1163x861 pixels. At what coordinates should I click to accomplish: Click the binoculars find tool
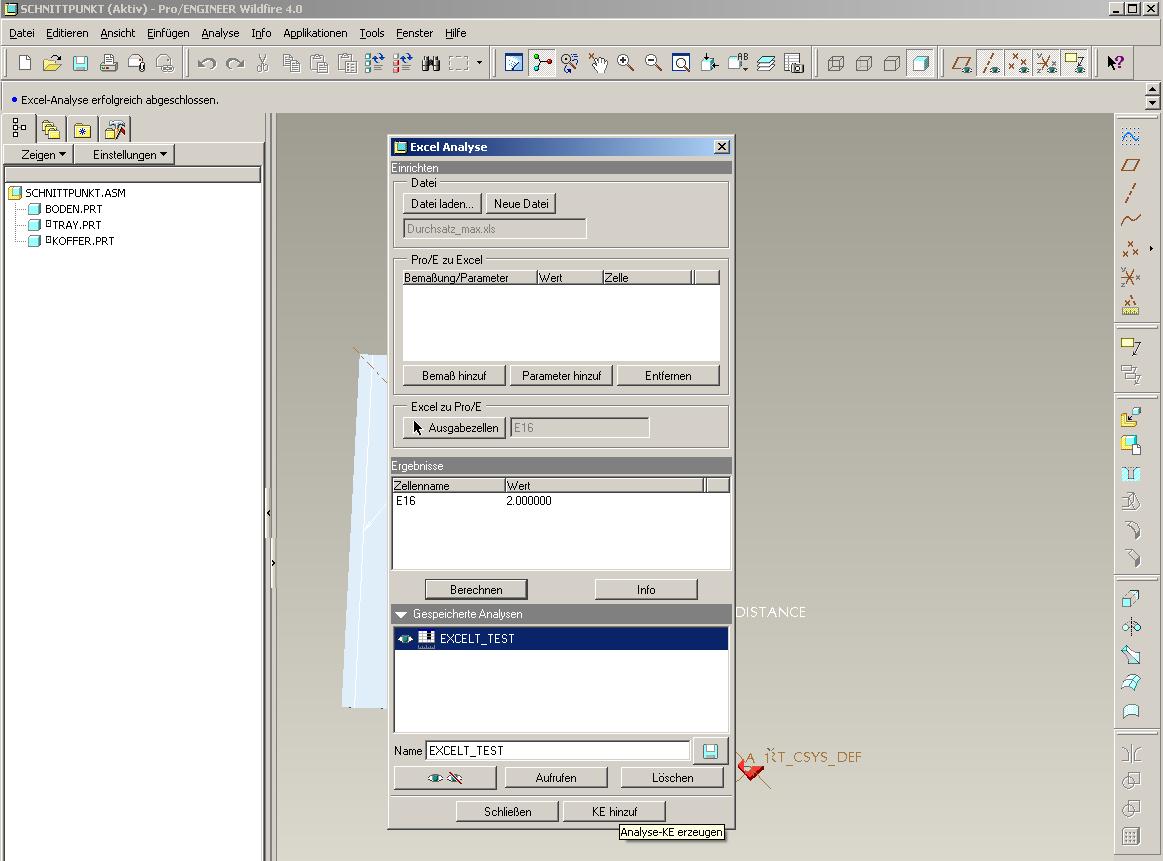click(431, 63)
